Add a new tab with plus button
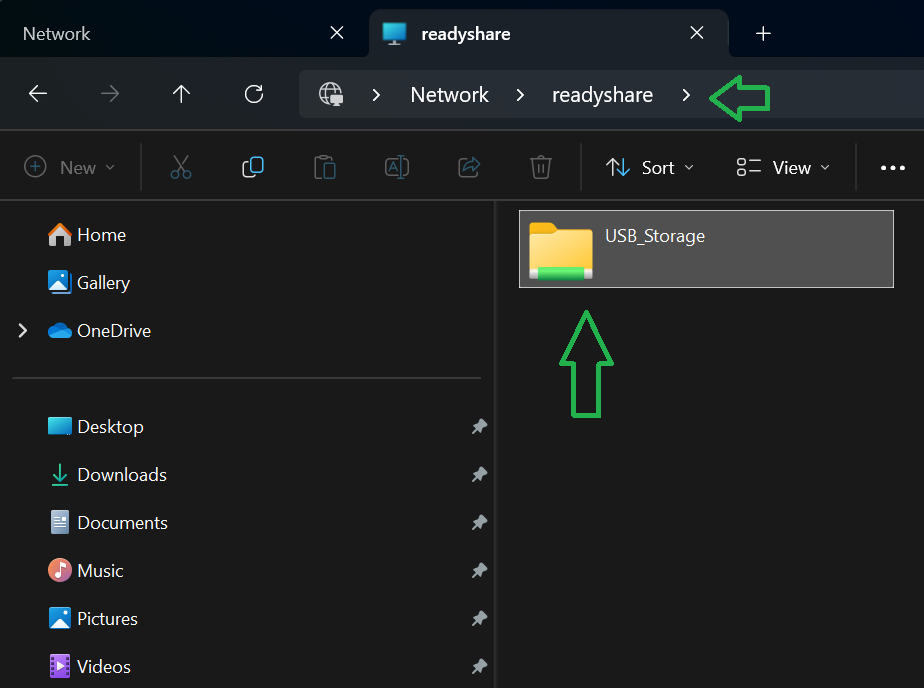 coord(763,34)
